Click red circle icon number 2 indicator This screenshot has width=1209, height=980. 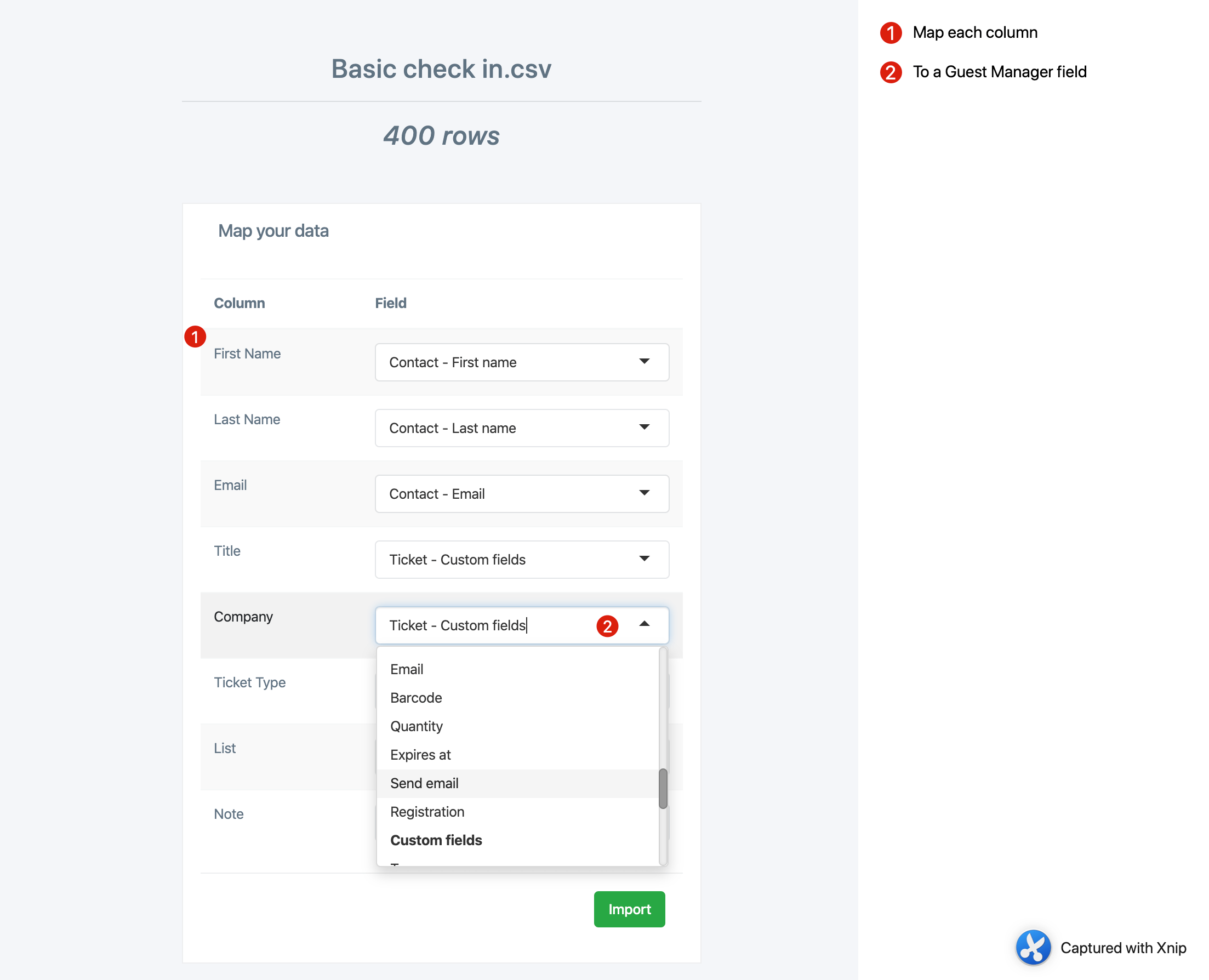click(x=608, y=625)
